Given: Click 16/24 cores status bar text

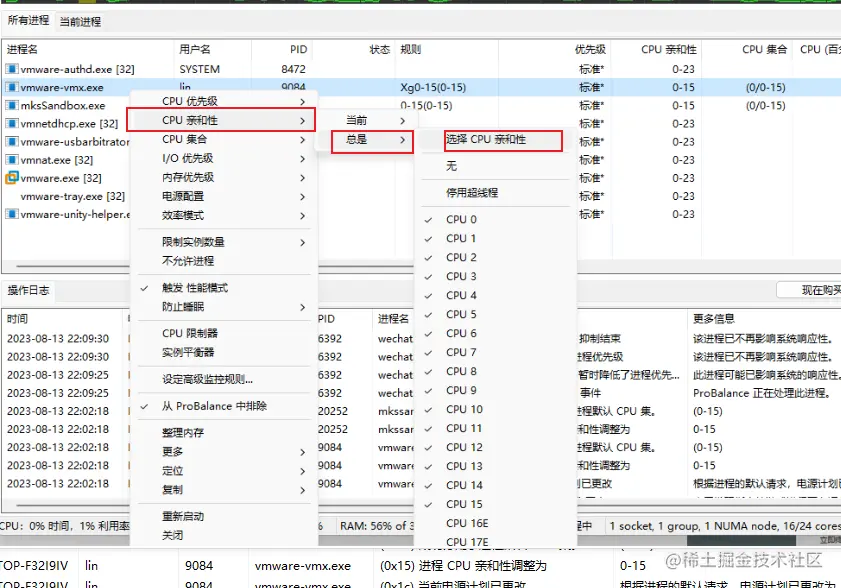Looking at the screenshot, I should [x=812, y=526].
